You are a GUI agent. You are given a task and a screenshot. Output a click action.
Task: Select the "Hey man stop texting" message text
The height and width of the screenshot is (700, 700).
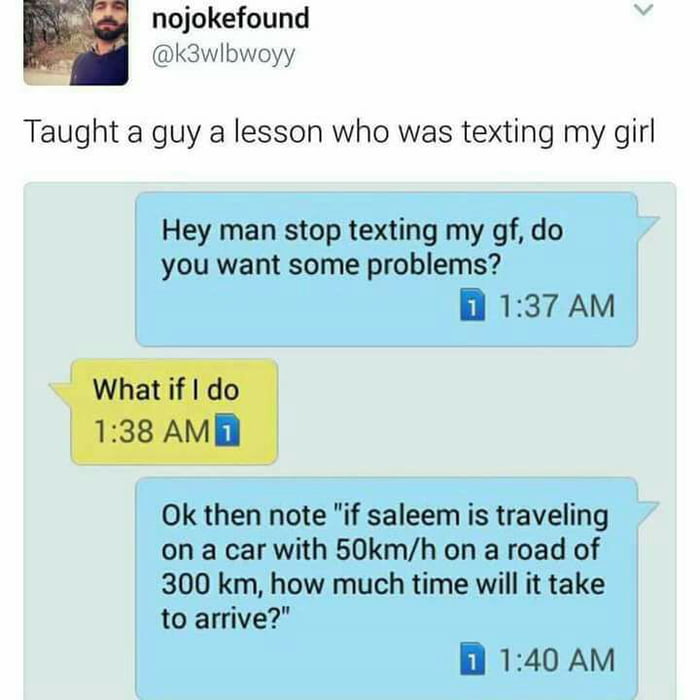[362, 248]
